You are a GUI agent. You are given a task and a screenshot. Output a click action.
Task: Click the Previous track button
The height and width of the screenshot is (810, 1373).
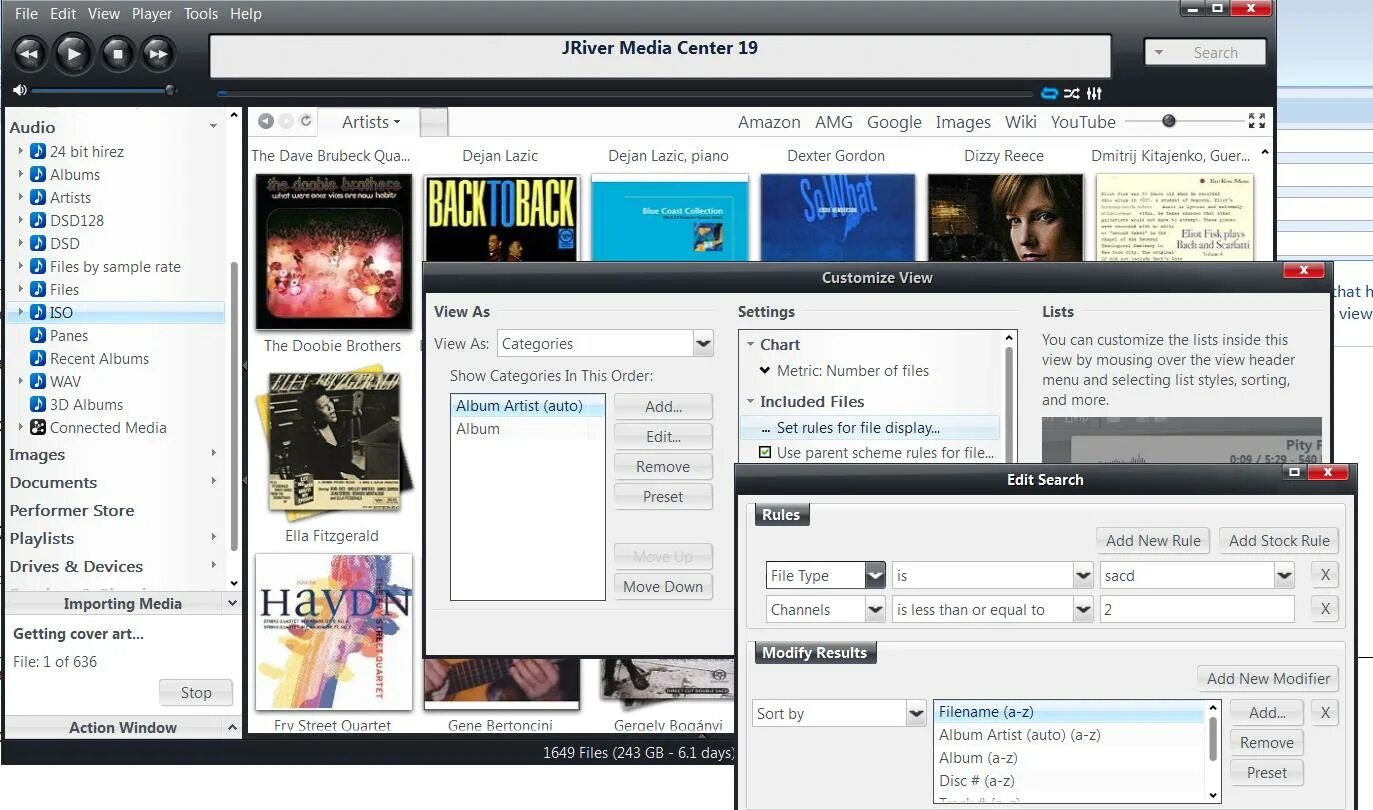pos(29,53)
